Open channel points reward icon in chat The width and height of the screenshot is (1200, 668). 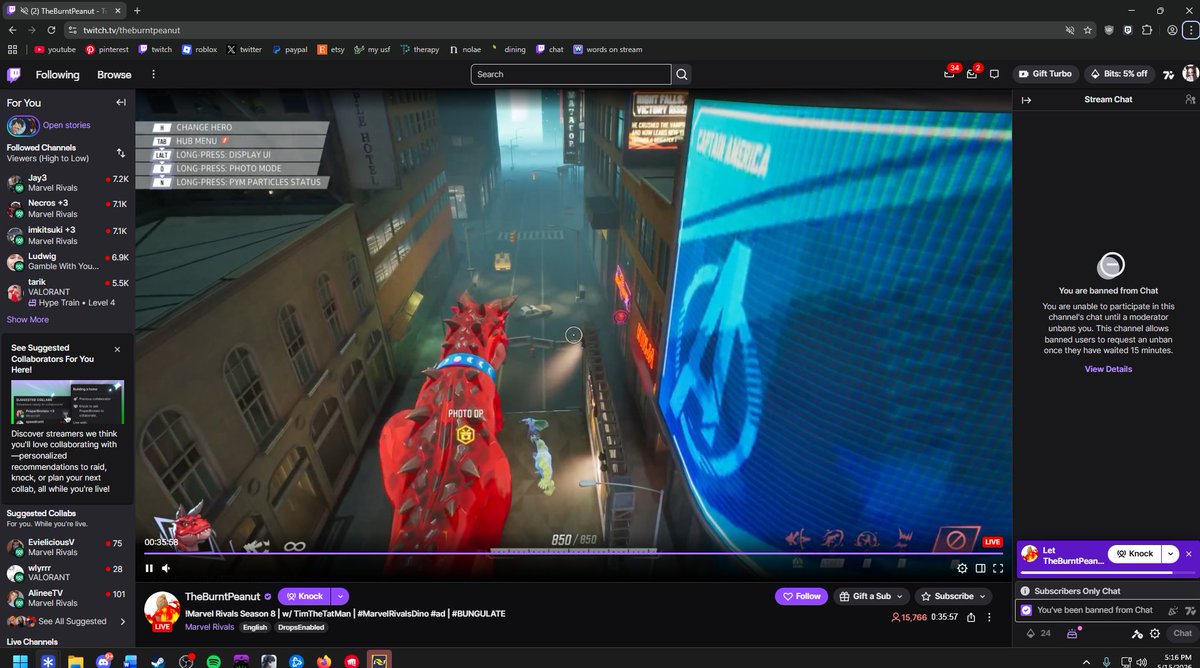point(1074,633)
